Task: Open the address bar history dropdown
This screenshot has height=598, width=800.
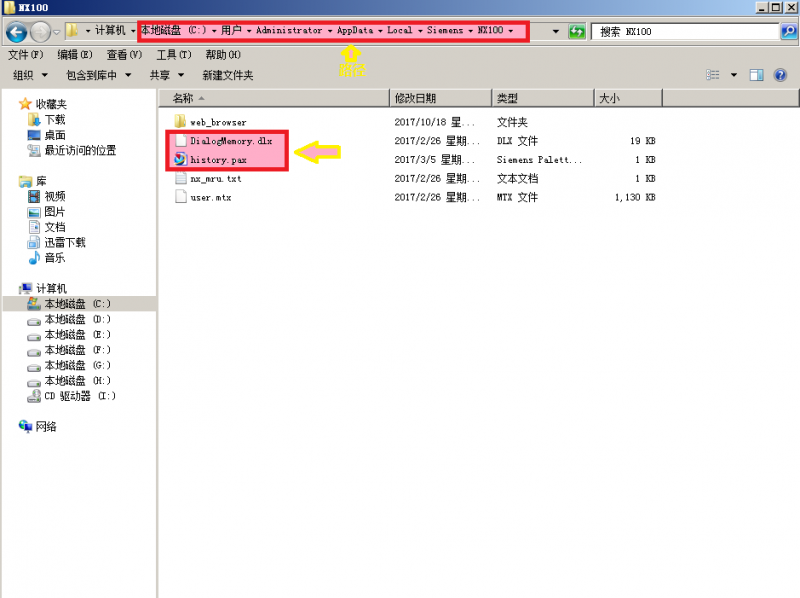Action: point(555,32)
